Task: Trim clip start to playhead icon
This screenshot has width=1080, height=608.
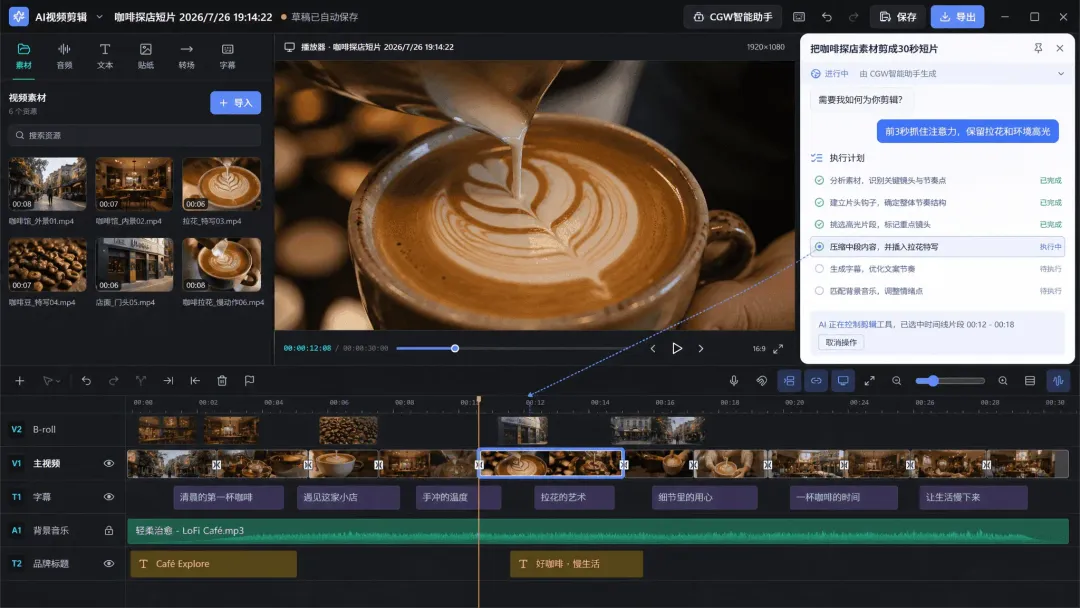Action: pos(195,381)
